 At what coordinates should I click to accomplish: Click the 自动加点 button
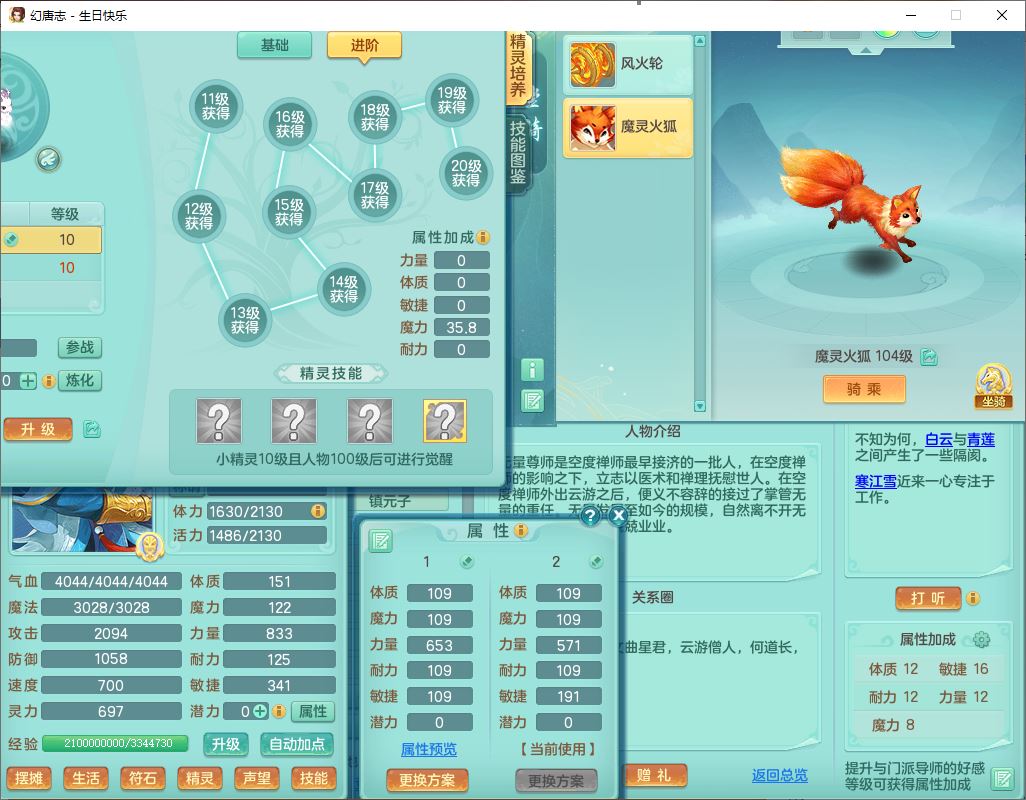pyautogui.click(x=297, y=744)
